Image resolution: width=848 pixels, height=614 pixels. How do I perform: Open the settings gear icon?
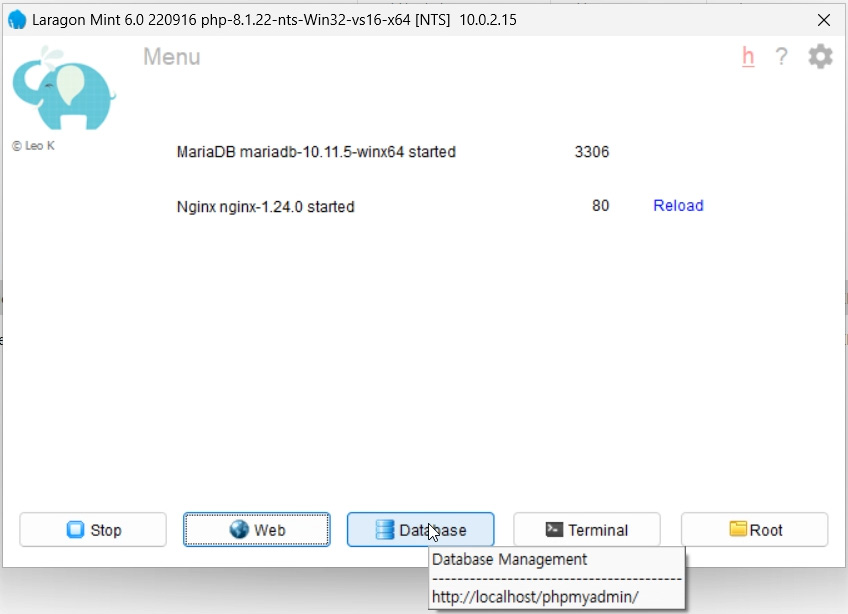(x=820, y=56)
